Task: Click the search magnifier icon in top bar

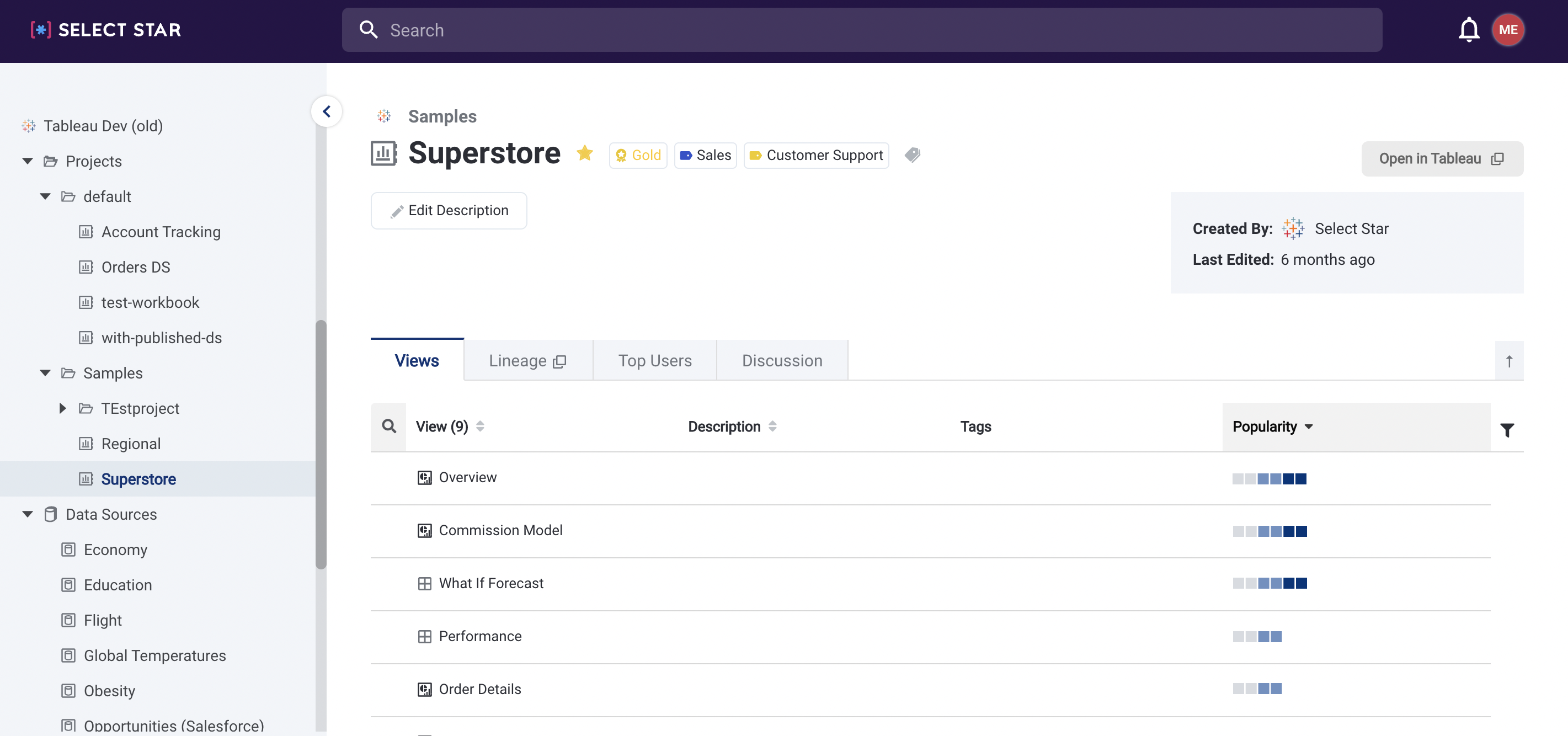Action: click(x=368, y=29)
